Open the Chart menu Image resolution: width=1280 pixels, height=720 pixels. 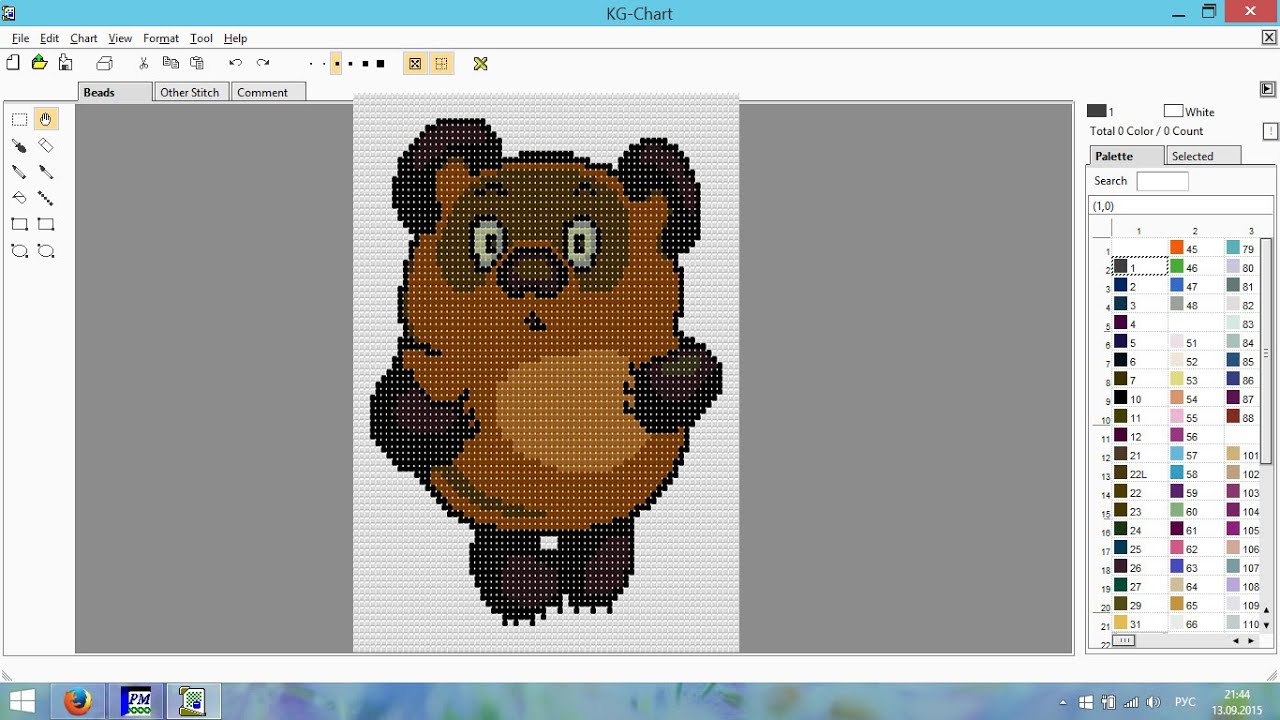(x=84, y=38)
